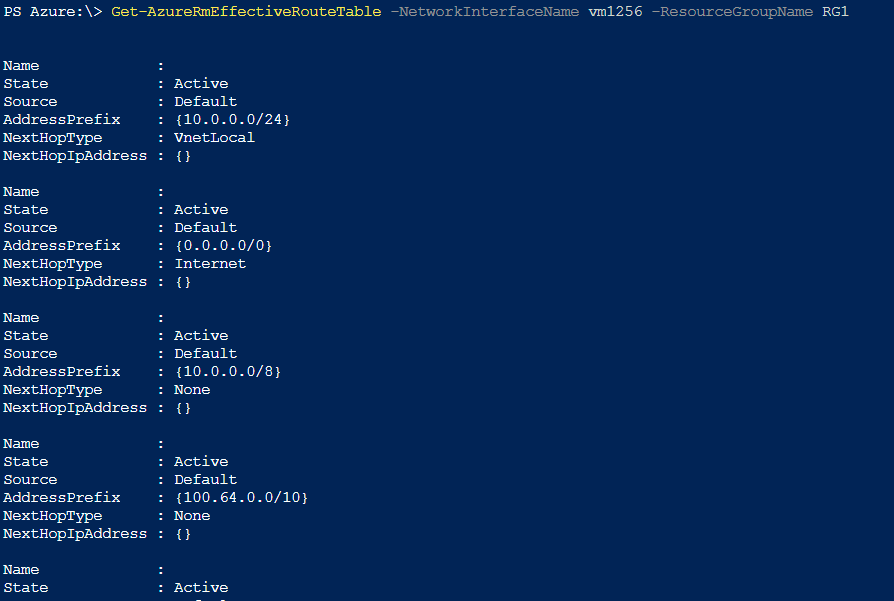The width and height of the screenshot is (894, 601).
Task: Click the PS Azure:\> prompt
Action: click(x=52, y=11)
